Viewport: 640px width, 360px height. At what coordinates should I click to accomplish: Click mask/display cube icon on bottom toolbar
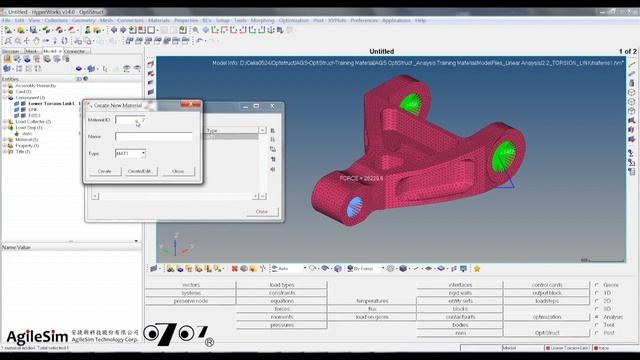[338, 269]
